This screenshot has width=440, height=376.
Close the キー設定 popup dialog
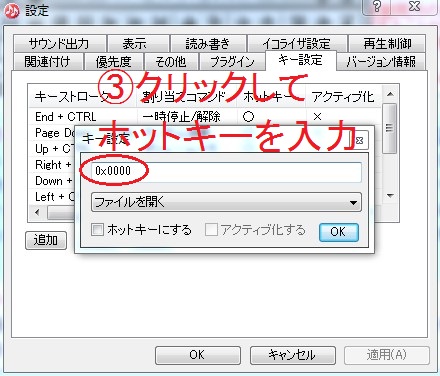point(359,140)
